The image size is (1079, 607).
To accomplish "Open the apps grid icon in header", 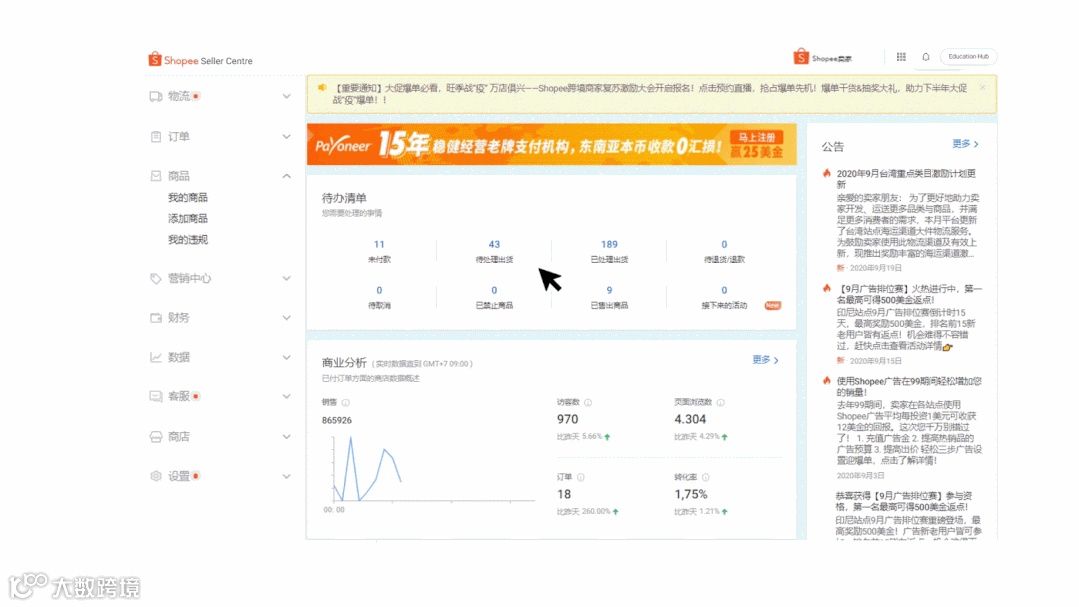I will [901, 57].
